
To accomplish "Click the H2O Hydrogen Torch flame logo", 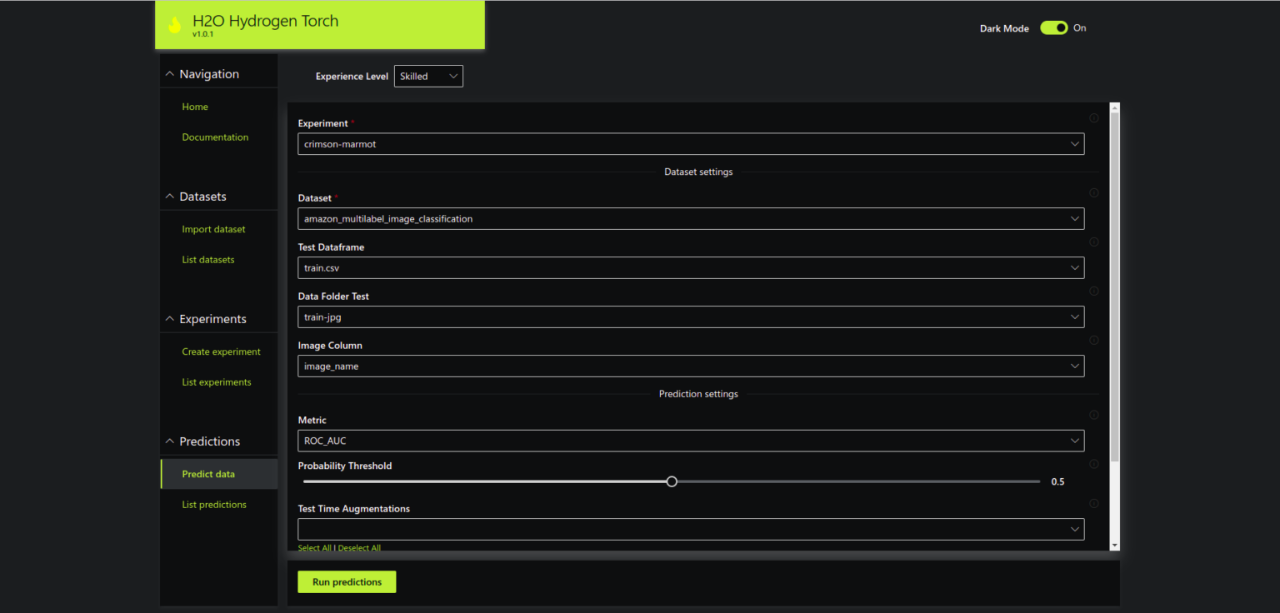I will [x=174, y=25].
